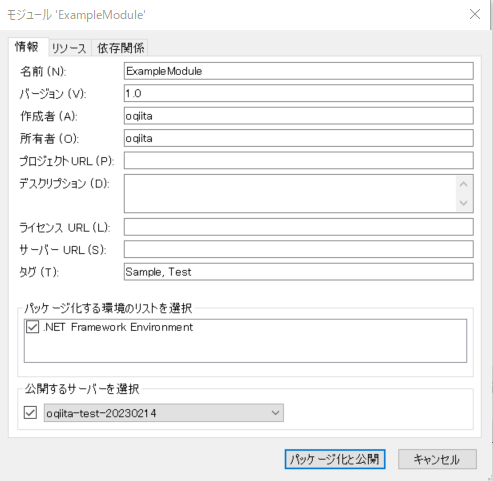Click into the バージョン field showing 1.0

pos(299,93)
